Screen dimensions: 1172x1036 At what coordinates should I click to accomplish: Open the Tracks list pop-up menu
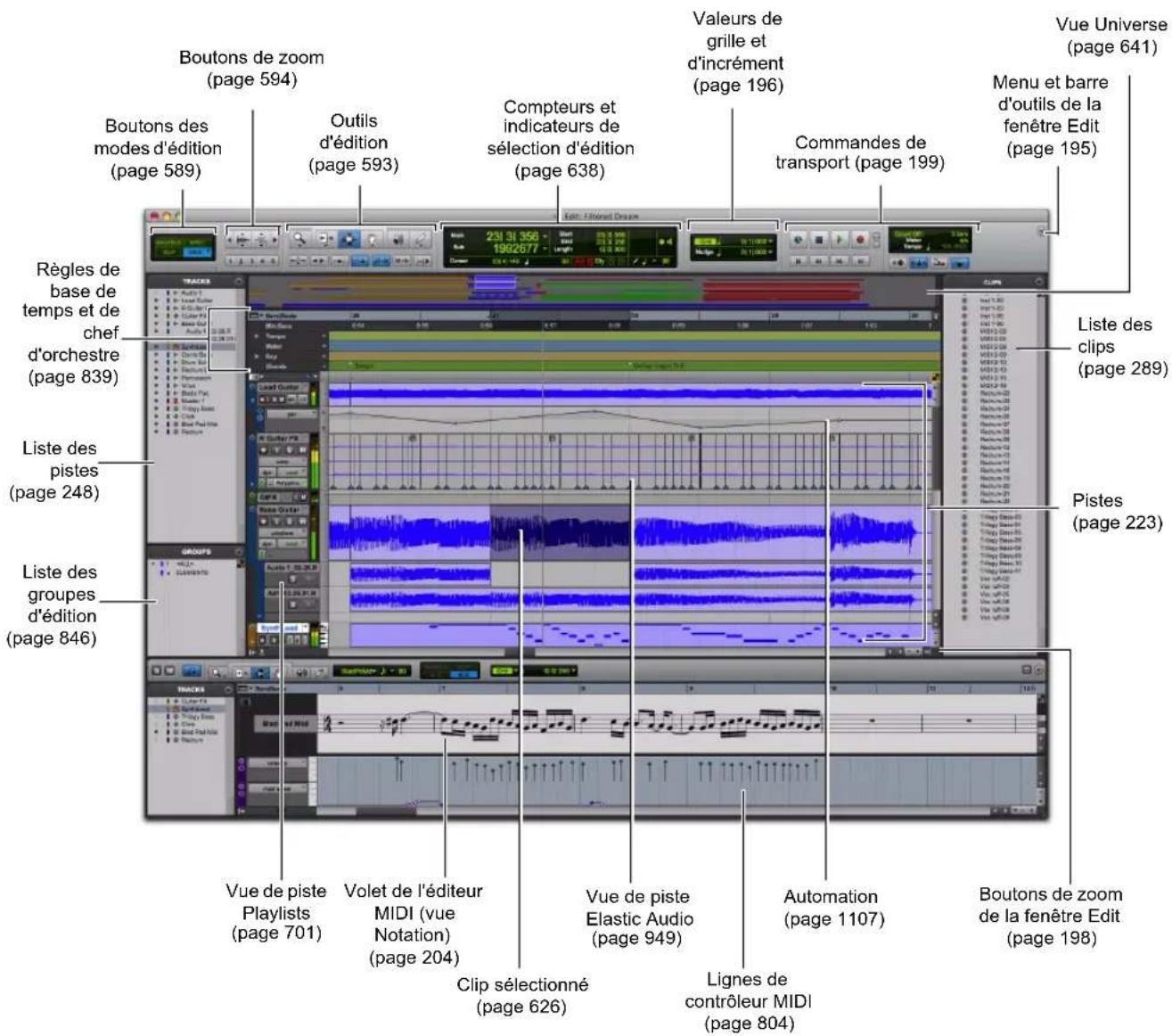(239, 282)
